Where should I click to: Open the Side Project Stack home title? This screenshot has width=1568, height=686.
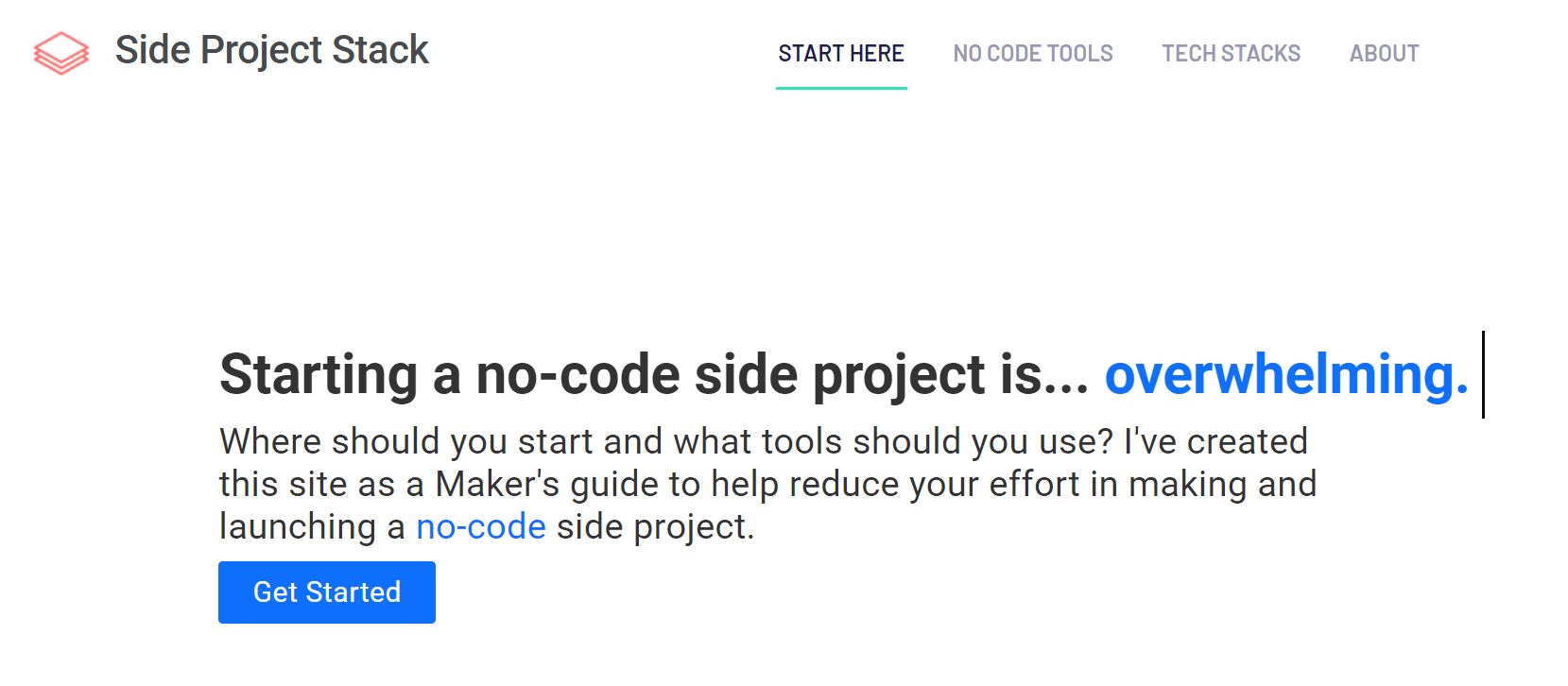click(272, 50)
